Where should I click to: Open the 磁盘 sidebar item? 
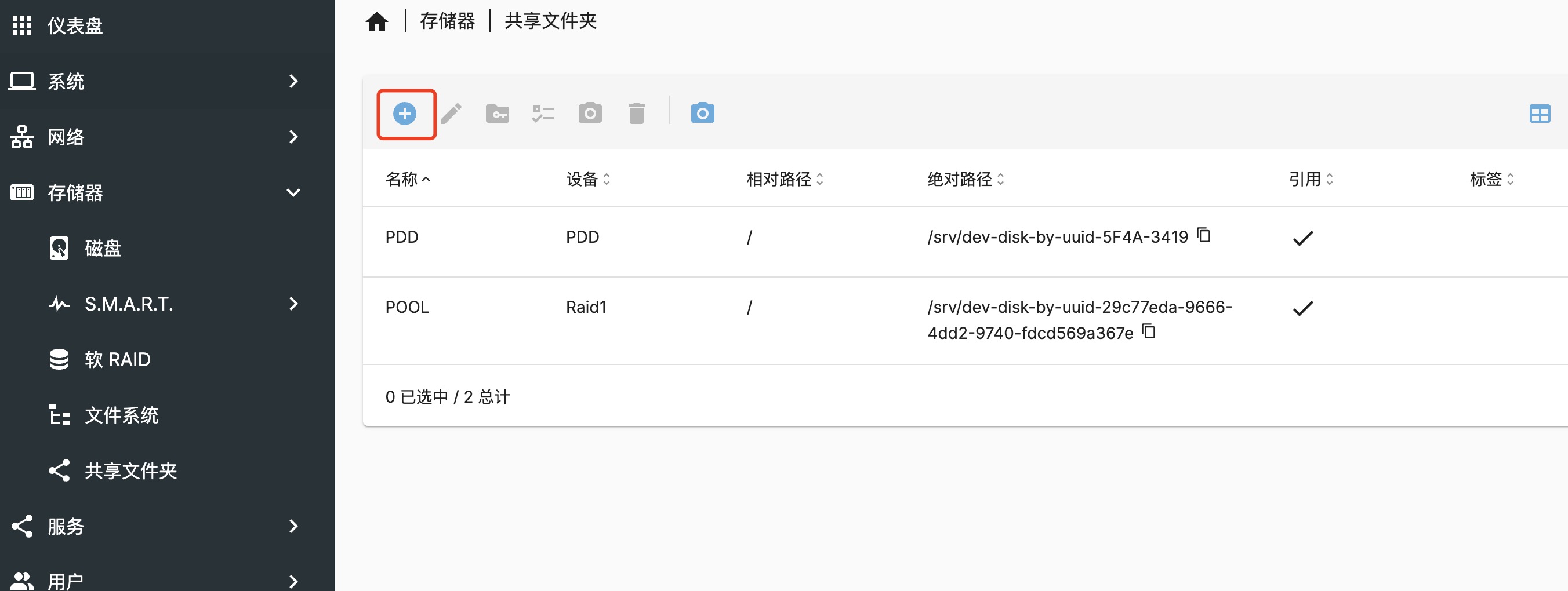pyautogui.click(x=103, y=248)
